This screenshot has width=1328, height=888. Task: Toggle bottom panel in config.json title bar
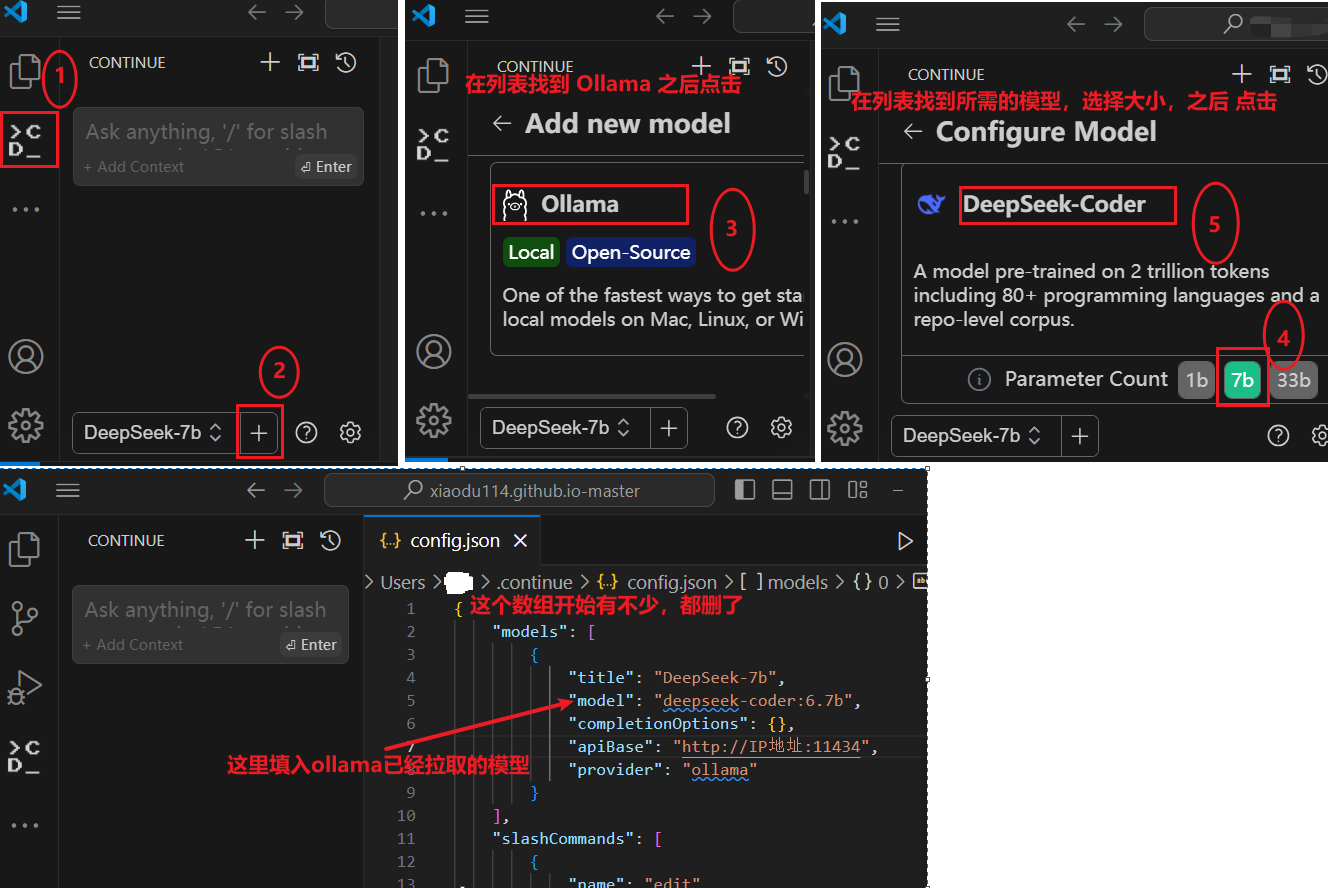(783, 490)
